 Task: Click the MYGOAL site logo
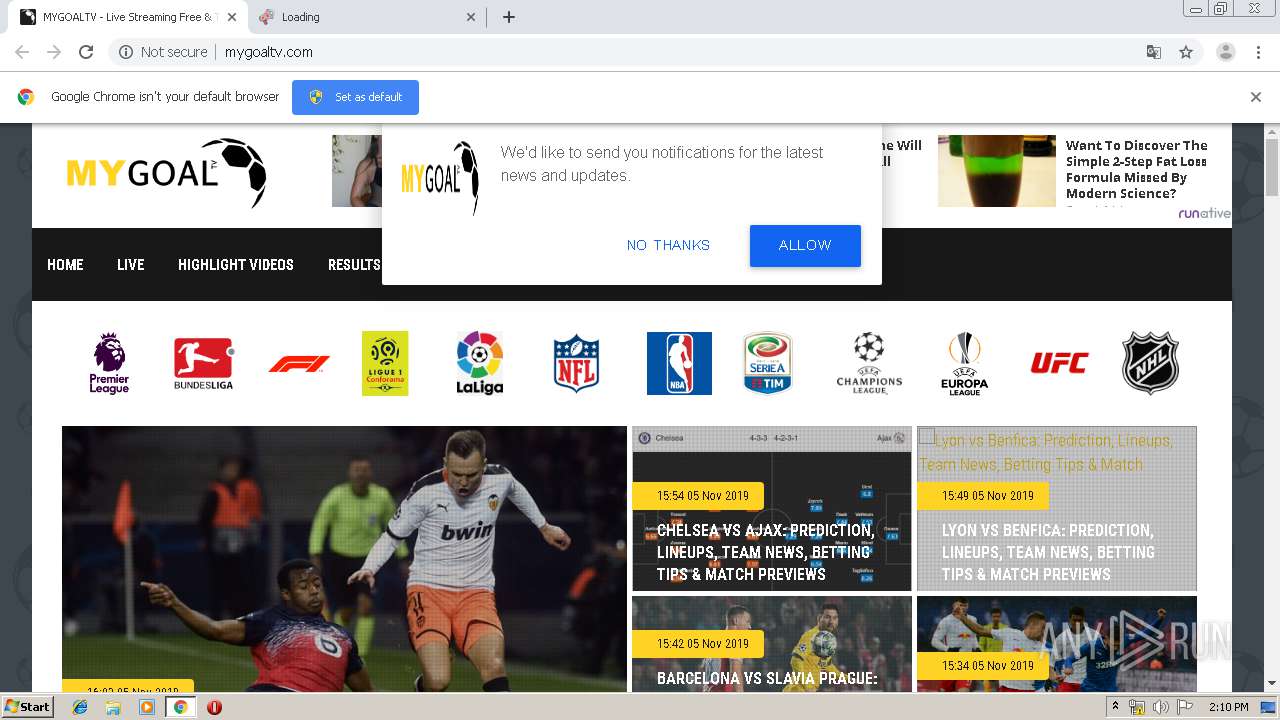click(x=166, y=173)
